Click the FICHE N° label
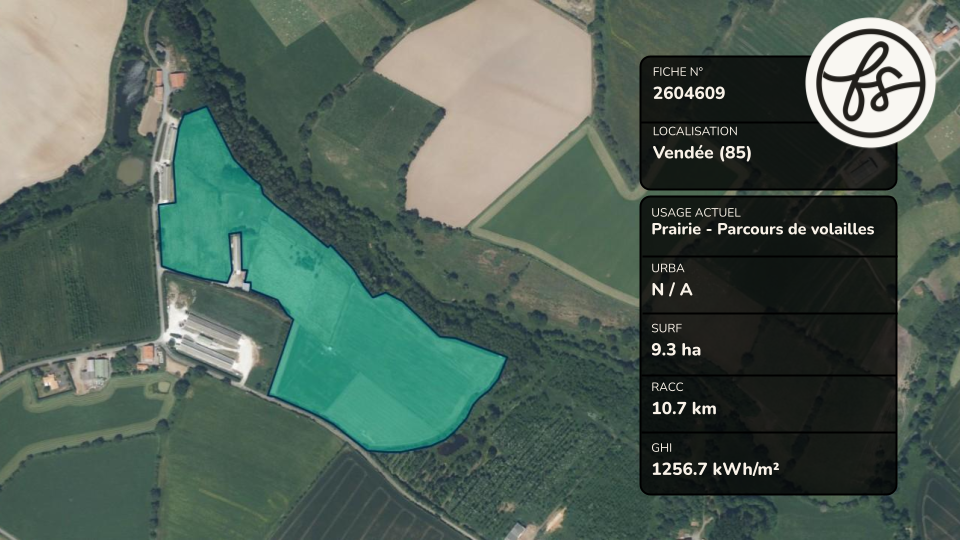Viewport: 960px width, 540px height. (x=678, y=72)
